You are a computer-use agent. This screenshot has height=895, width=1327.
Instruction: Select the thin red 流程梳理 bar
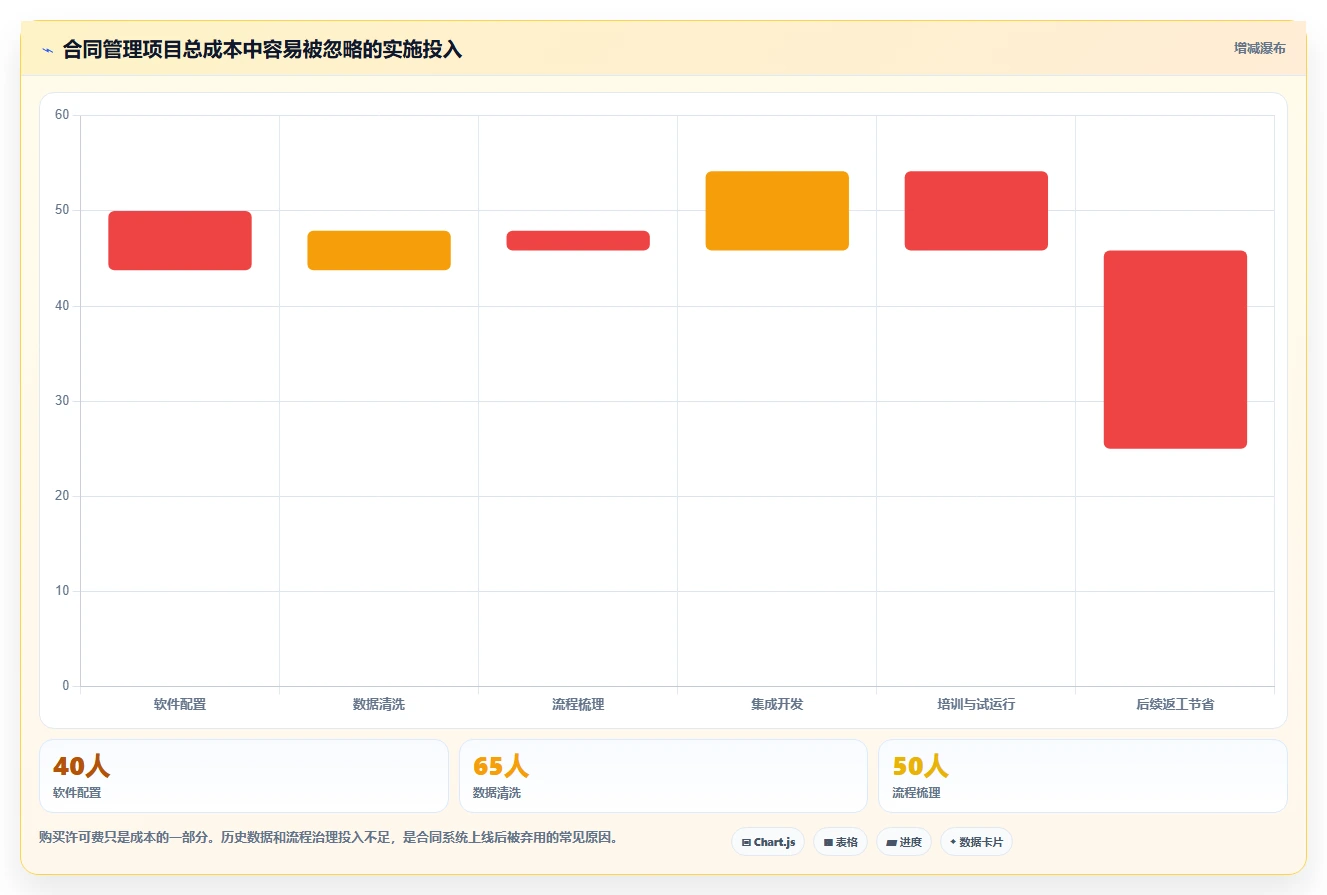pos(578,240)
